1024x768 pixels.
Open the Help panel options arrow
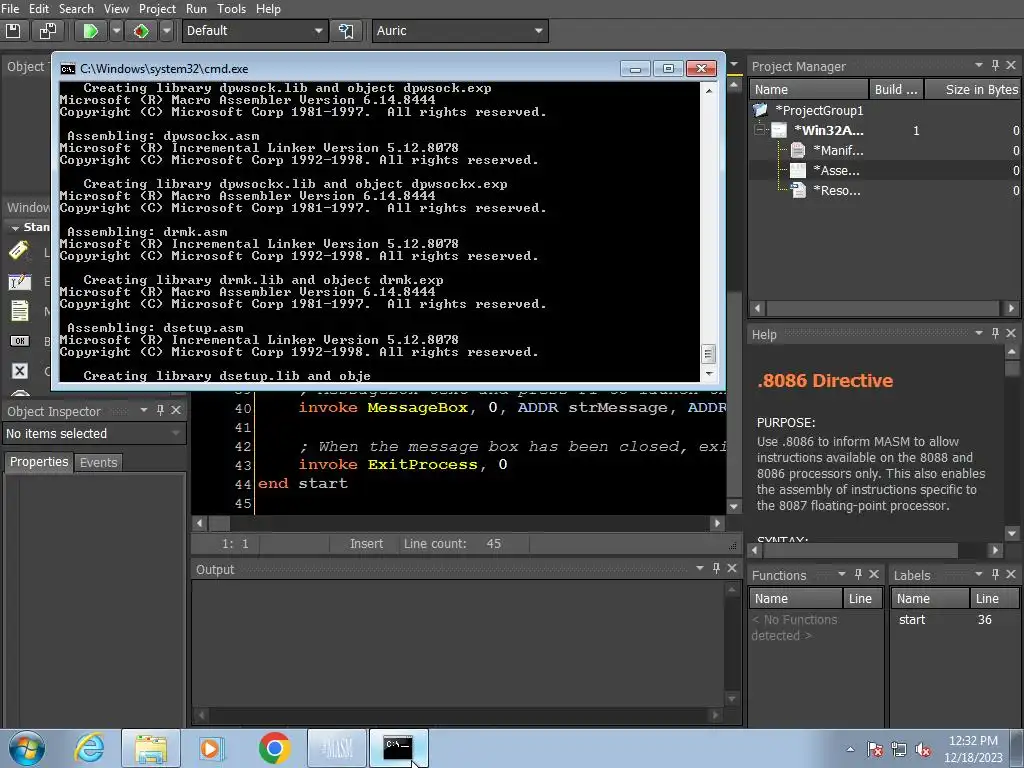click(978, 333)
